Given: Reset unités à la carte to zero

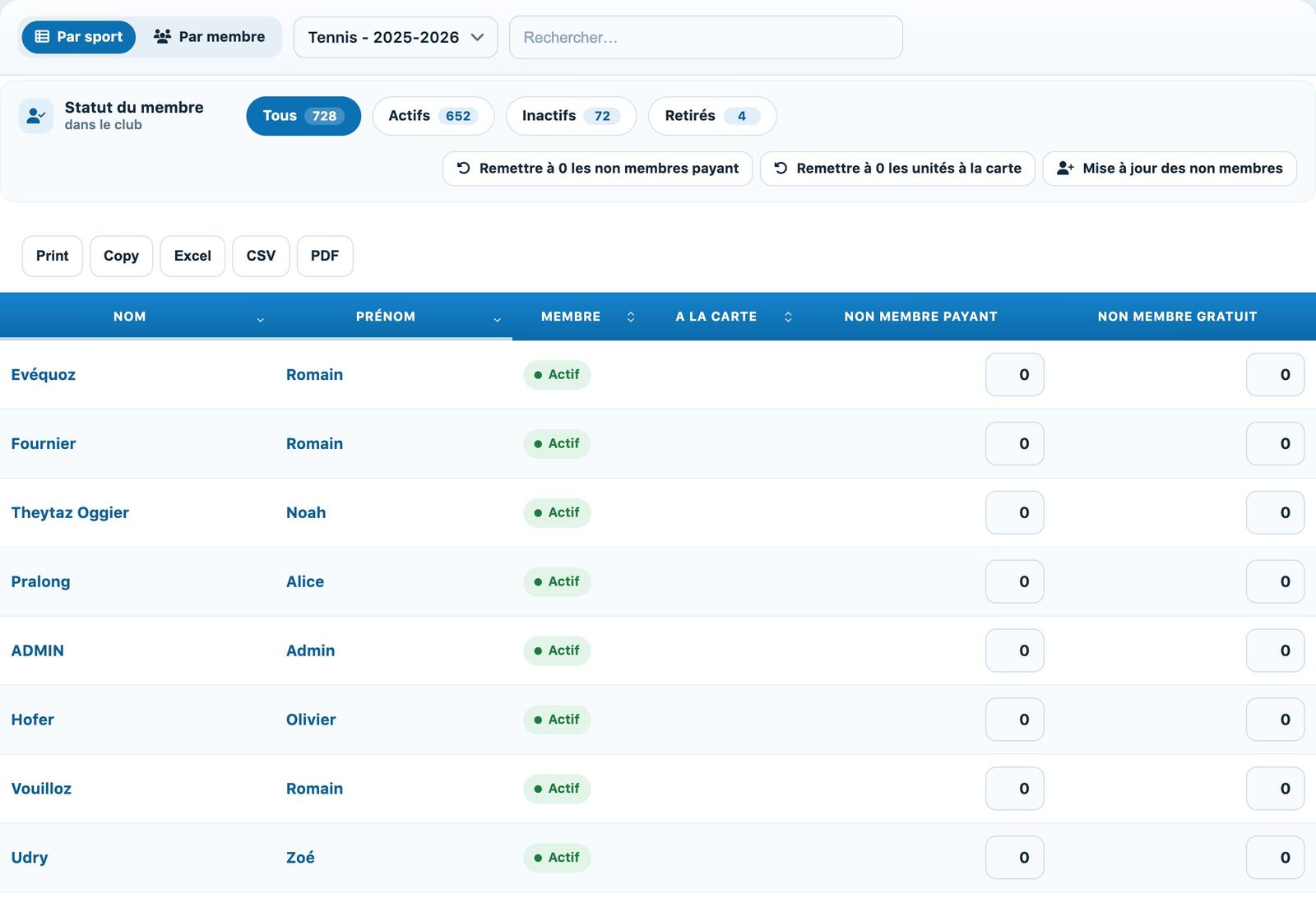Looking at the screenshot, I should [897, 169].
